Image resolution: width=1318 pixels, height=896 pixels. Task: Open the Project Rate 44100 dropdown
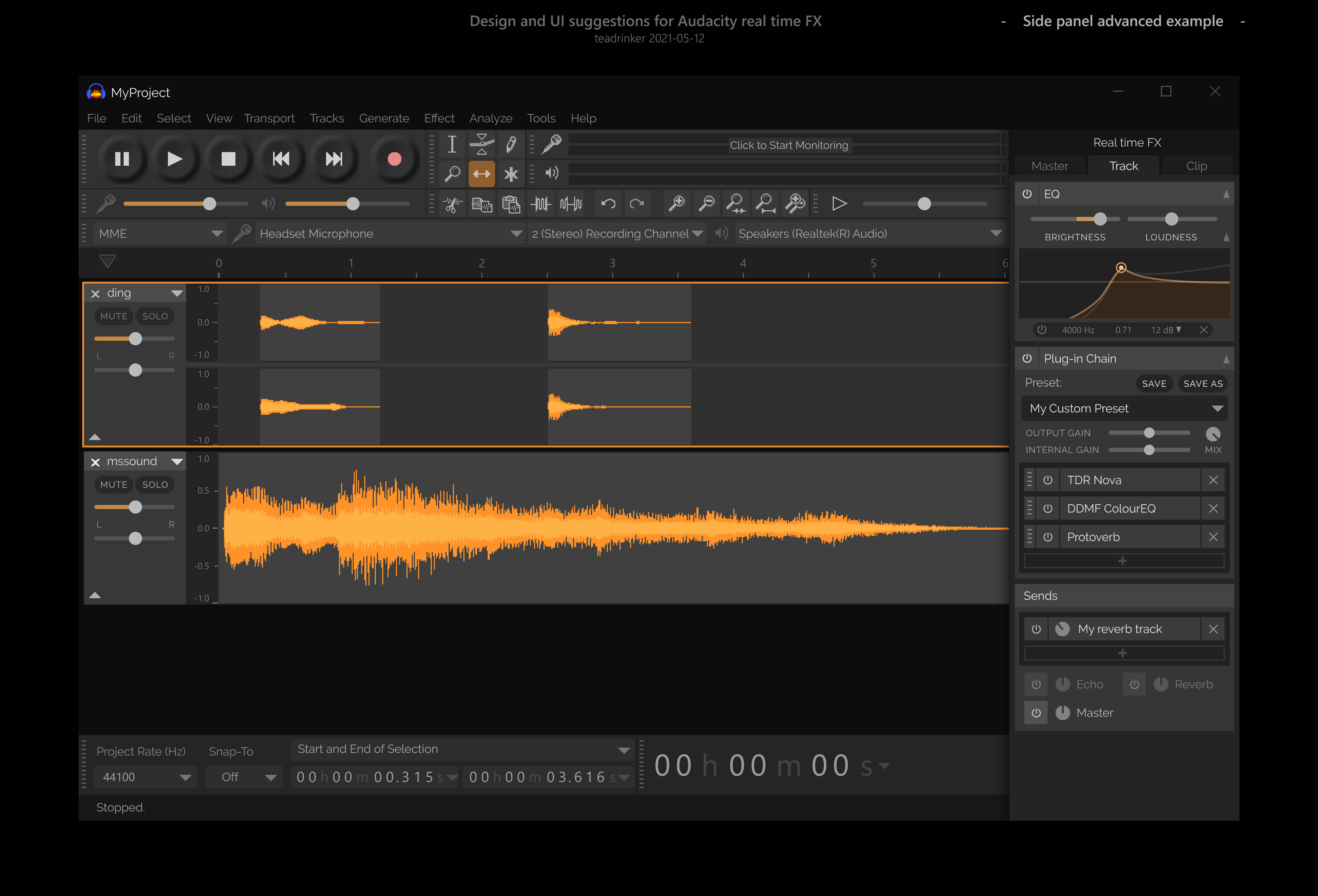pyautogui.click(x=145, y=777)
